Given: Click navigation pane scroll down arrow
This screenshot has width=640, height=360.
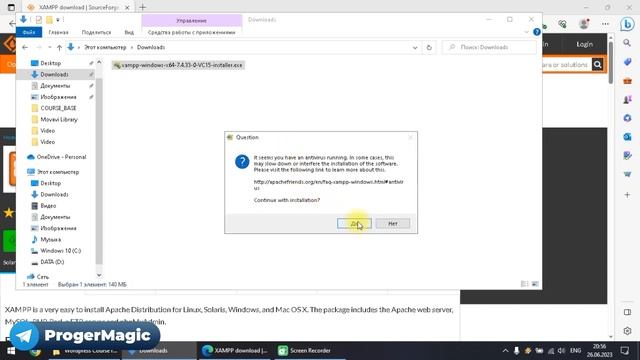Looking at the screenshot, I should (99, 275).
